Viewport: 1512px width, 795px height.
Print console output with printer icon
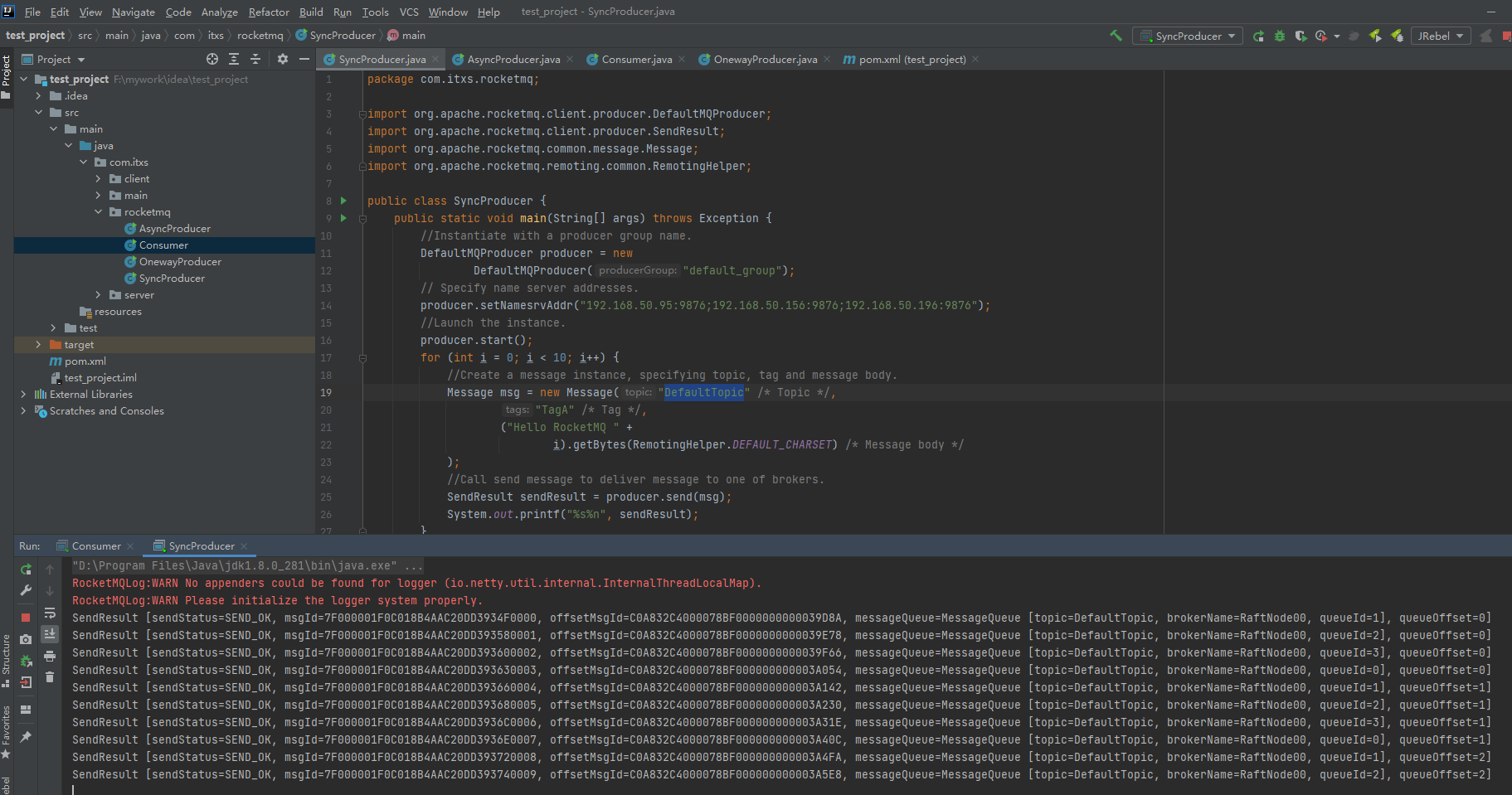[50, 656]
